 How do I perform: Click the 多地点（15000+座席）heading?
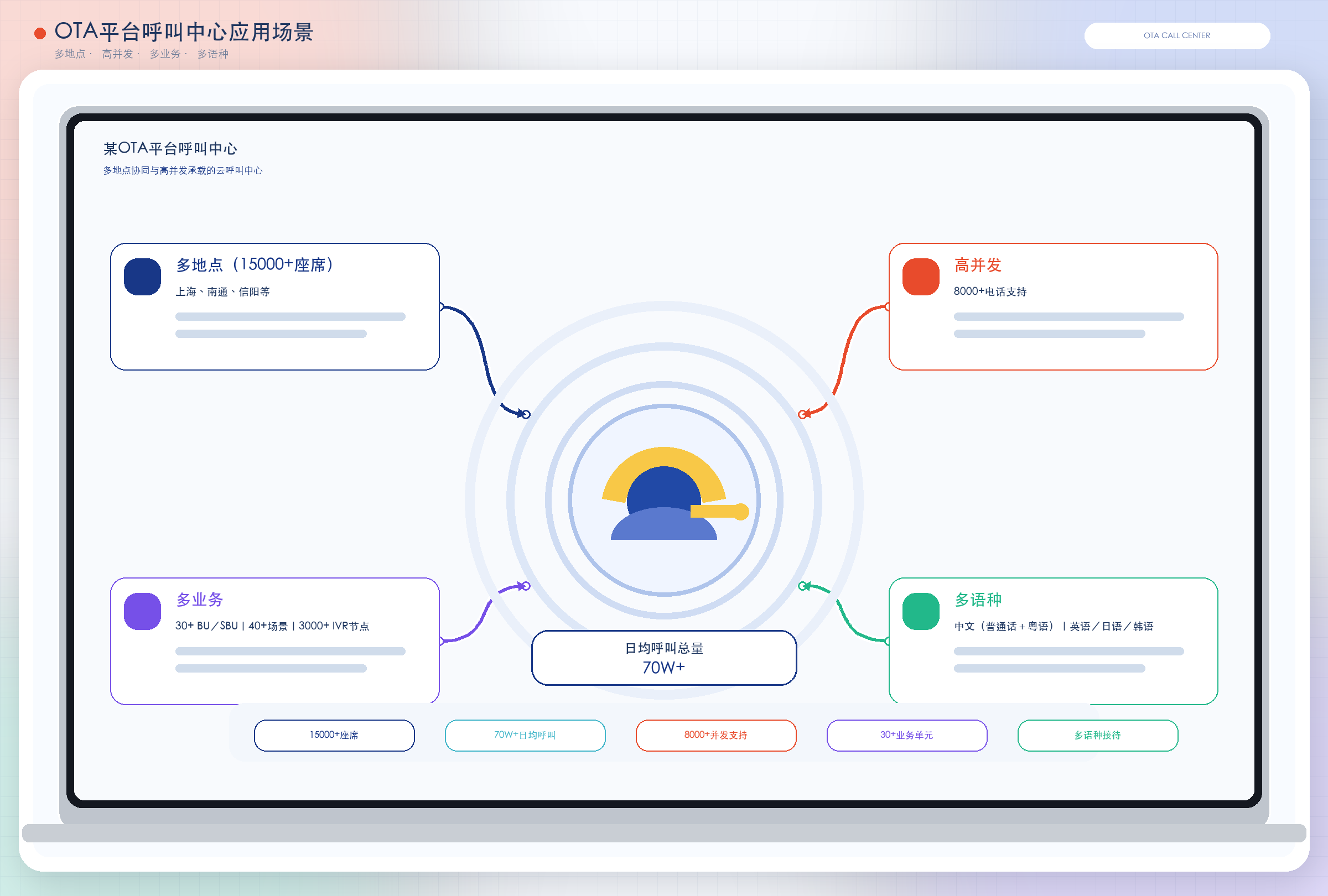click(x=255, y=264)
